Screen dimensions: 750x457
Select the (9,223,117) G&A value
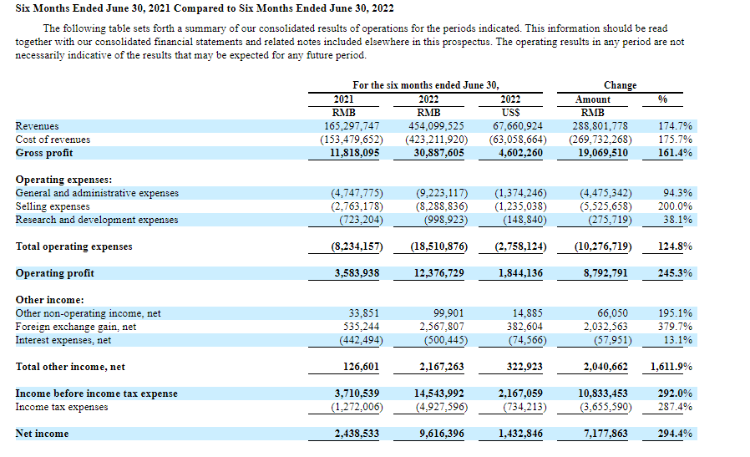[x=442, y=193]
